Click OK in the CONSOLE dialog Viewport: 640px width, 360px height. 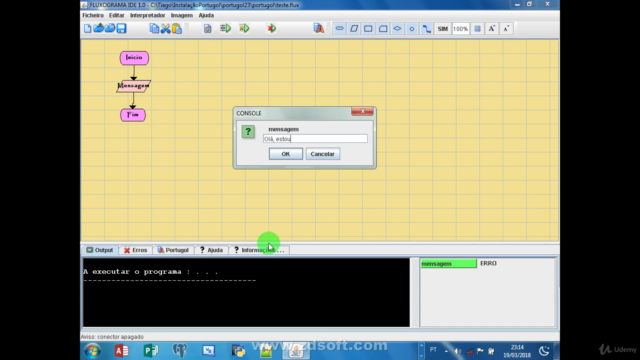286,154
